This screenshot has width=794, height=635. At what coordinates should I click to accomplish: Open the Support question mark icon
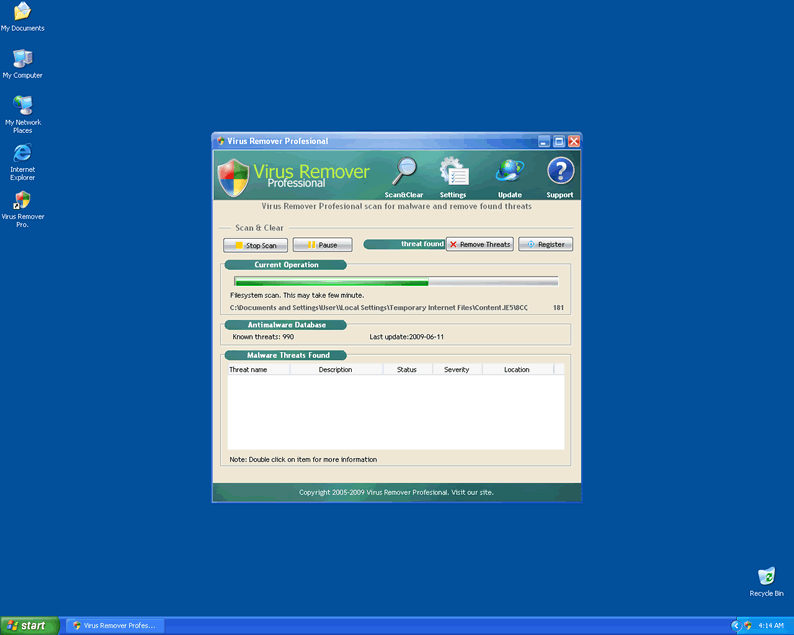click(x=560, y=172)
